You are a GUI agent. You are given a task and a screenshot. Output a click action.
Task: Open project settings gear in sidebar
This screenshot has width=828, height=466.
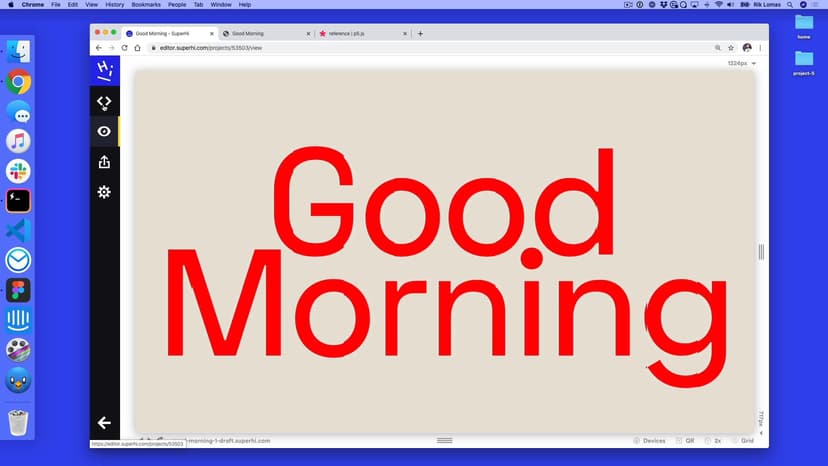click(104, 191)
